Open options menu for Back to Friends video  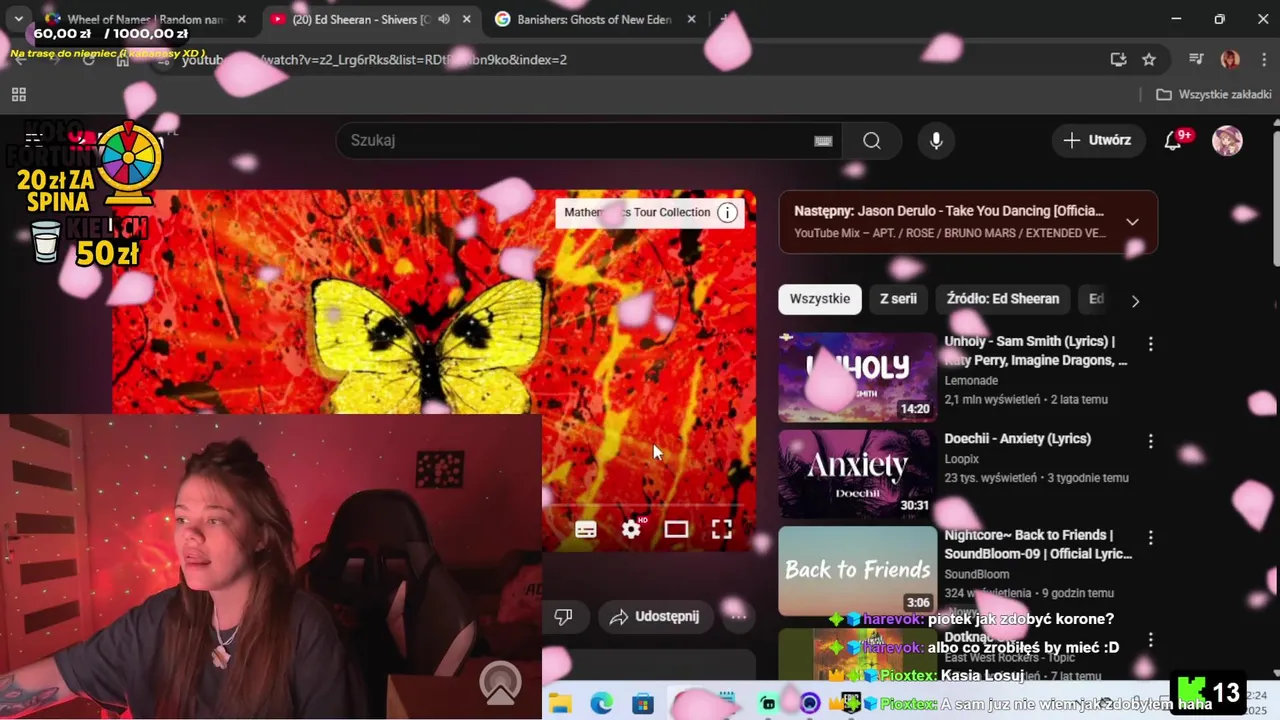[1150, 537]
